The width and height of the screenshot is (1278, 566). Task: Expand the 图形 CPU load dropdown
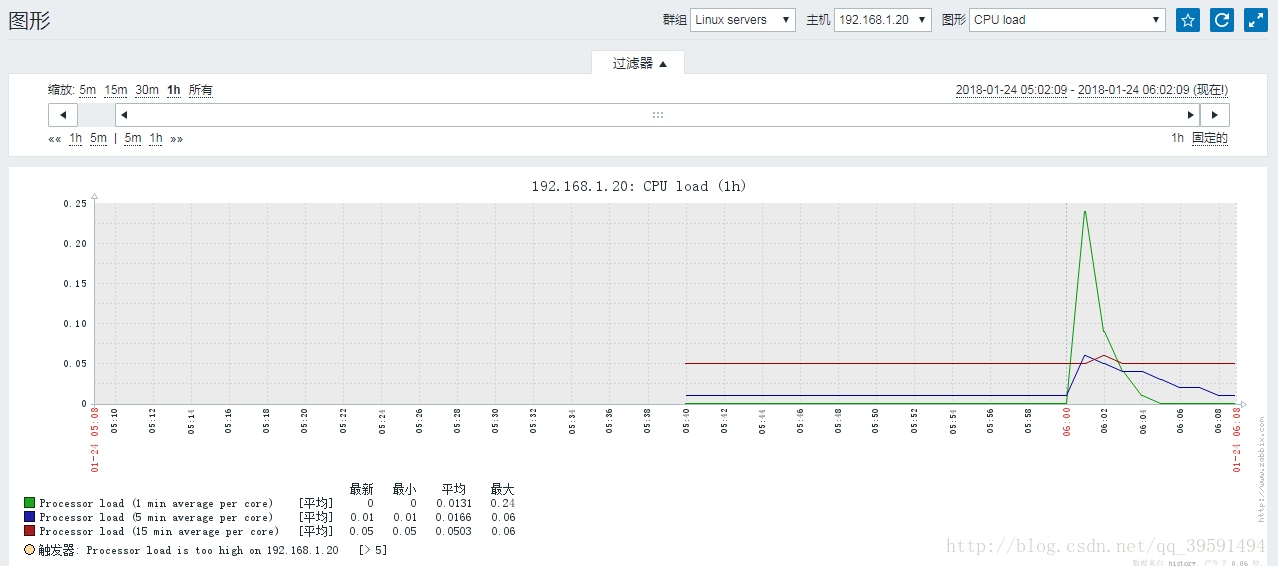click(1067, 20)
